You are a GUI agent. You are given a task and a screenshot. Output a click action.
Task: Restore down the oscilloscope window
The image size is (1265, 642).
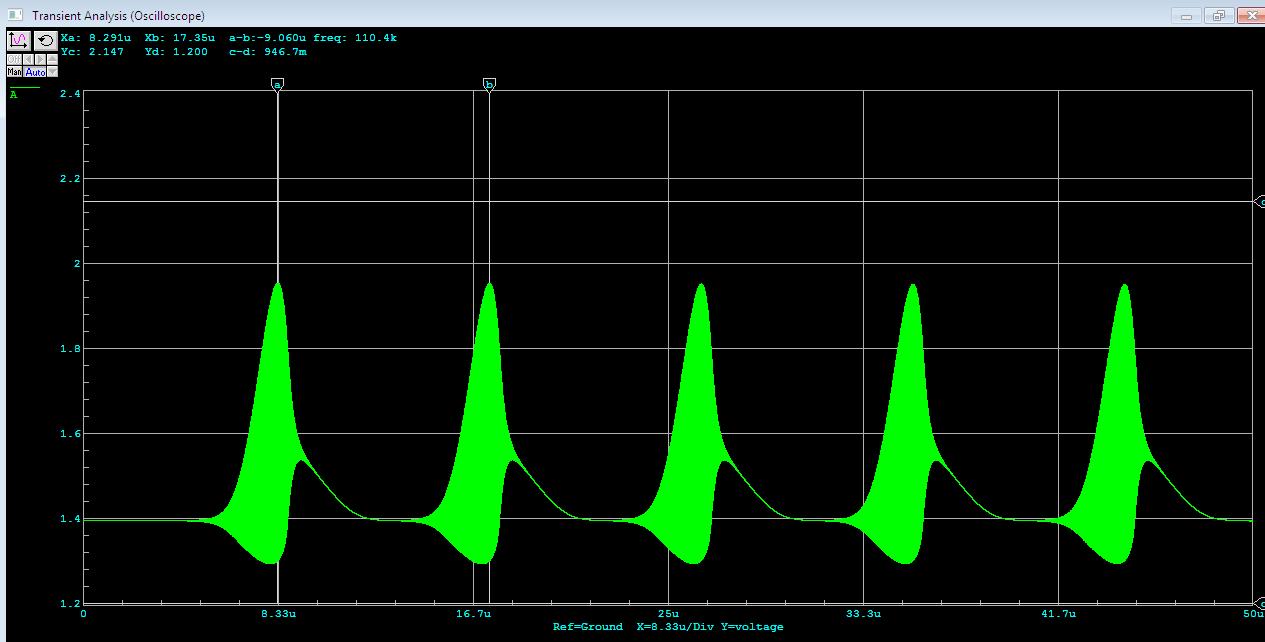[1219, 15]
